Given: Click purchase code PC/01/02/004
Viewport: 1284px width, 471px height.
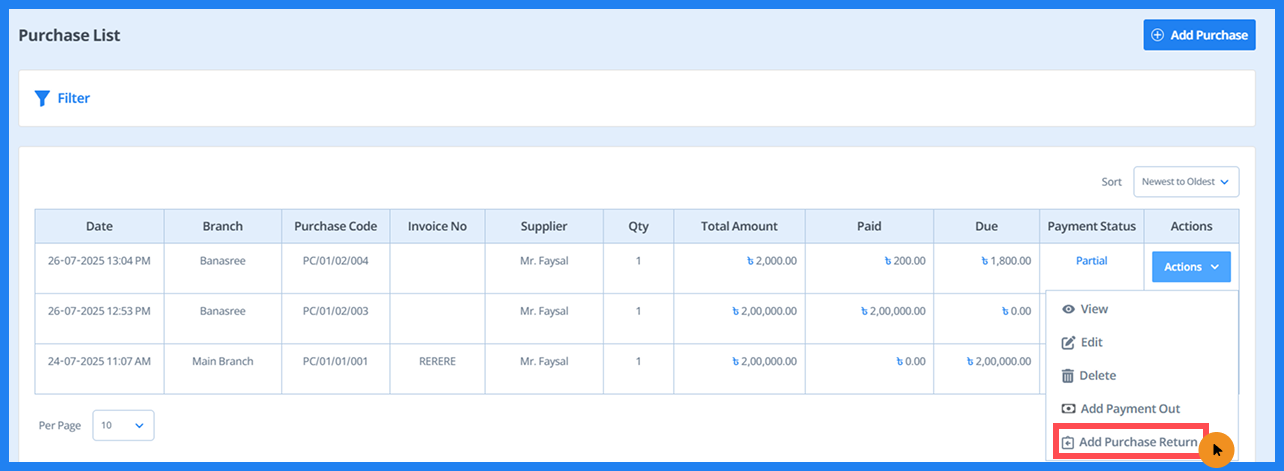Looking at the screenshot, I should pyautogui.click(x=335, y=261).
